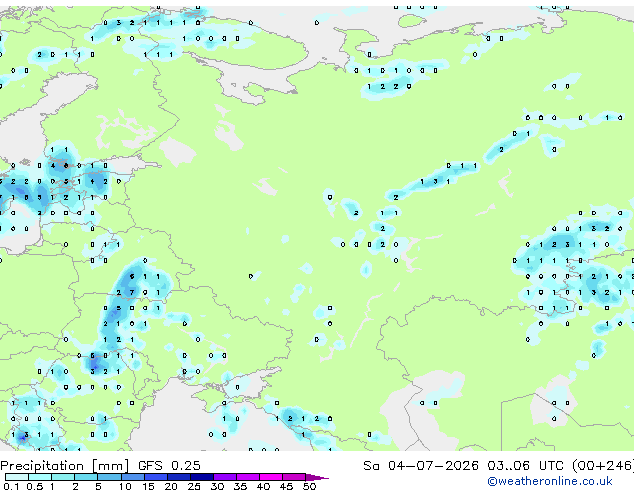
Task: Click the "45" legend scale label
Action: (286, 486)
